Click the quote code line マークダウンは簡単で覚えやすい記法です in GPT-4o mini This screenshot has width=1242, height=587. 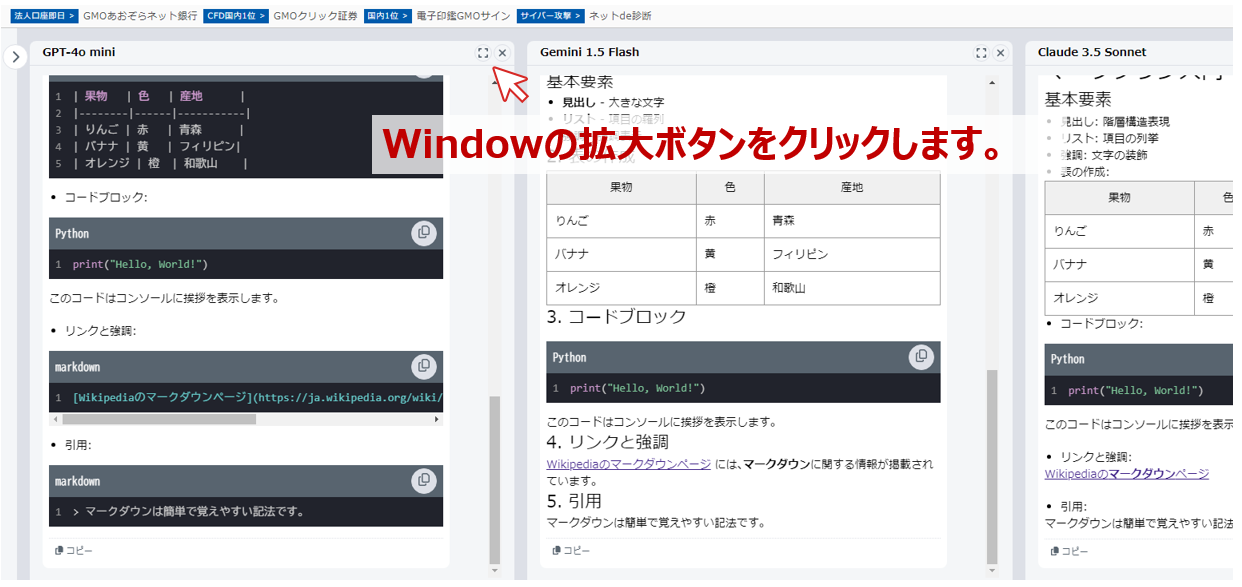[189, 512]
